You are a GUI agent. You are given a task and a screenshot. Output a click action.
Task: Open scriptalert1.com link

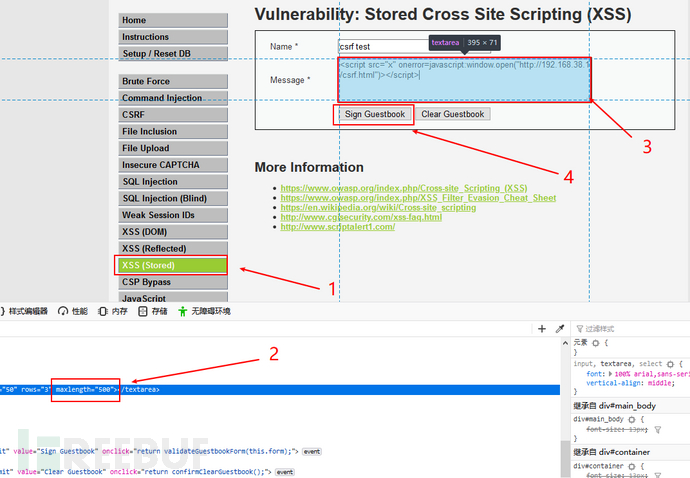[x=338, y=227]
